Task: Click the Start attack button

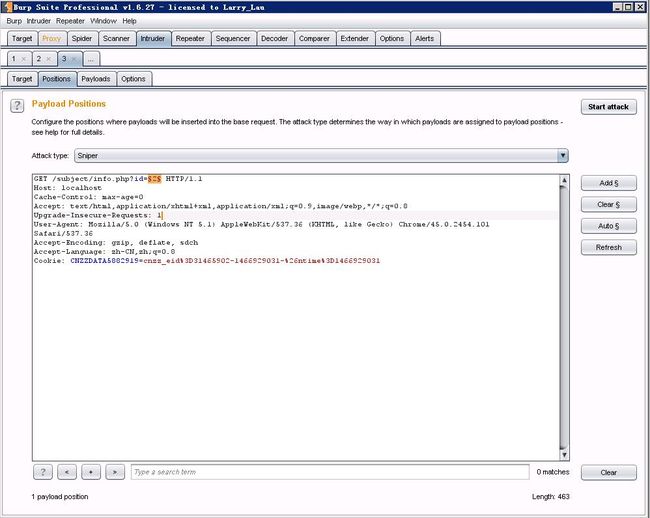Action: pos(608,107)
